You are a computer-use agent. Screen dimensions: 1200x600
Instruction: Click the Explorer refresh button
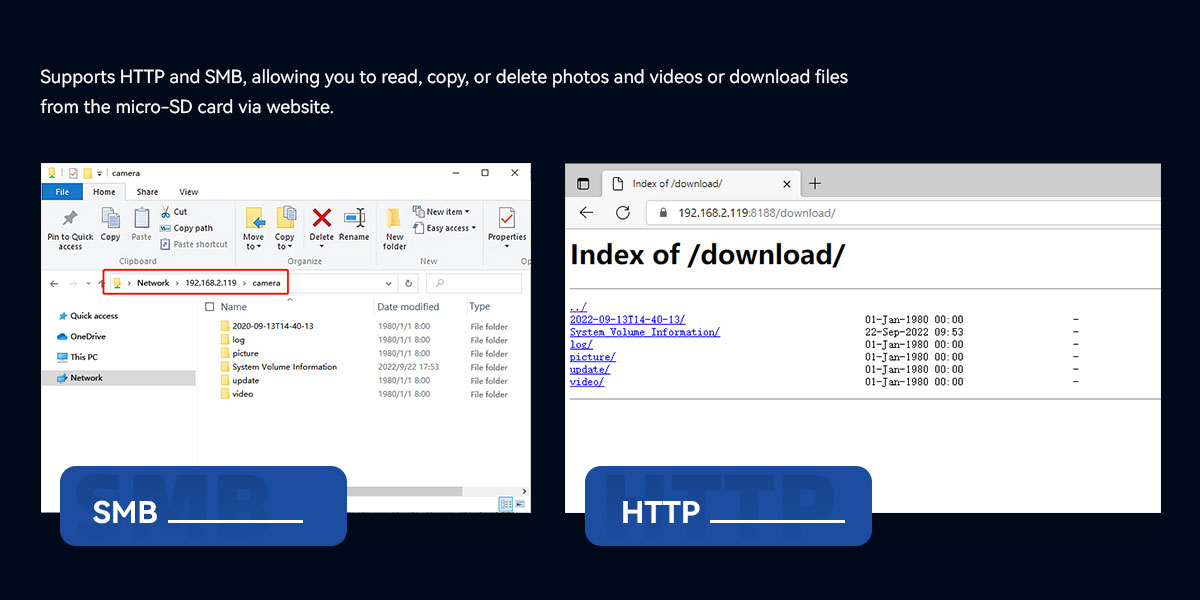click(x=408, y=283)
